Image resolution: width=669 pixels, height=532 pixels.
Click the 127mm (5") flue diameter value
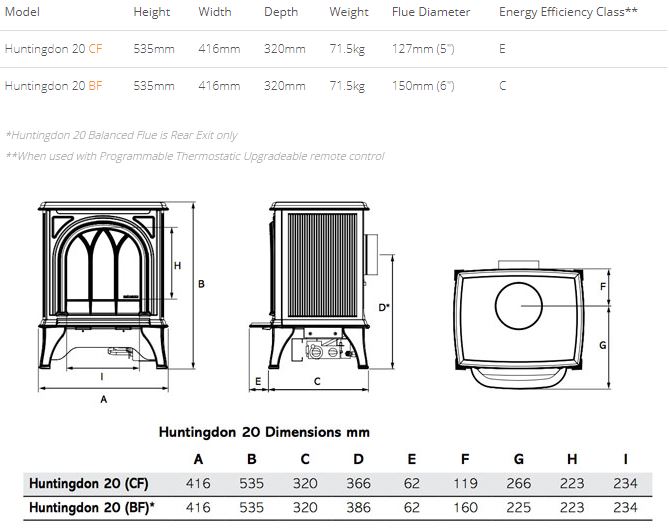pos(423,49)
